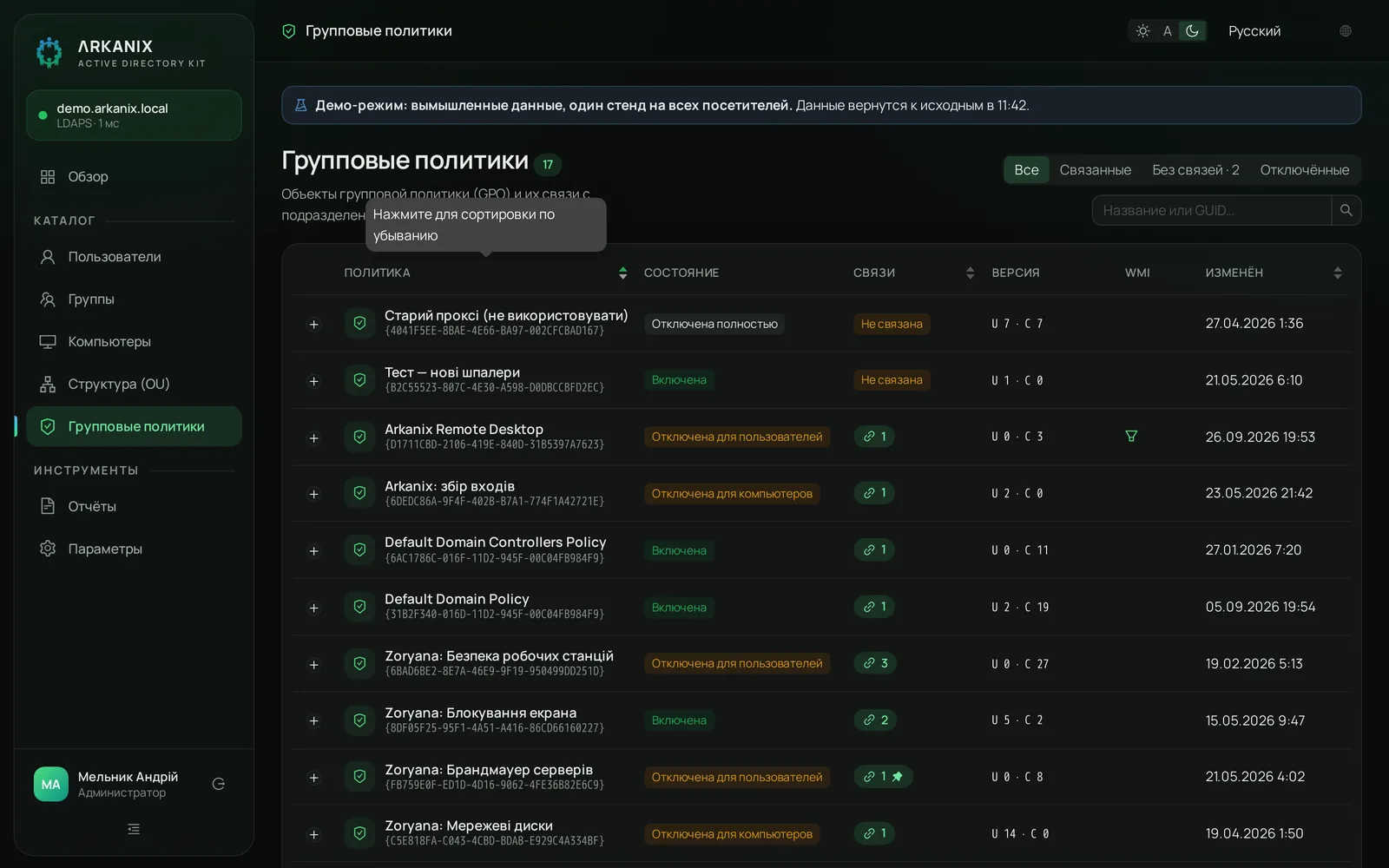Switch to light theme sun icon
The width and height of the screenshot is (1389, 868).
1142,31
